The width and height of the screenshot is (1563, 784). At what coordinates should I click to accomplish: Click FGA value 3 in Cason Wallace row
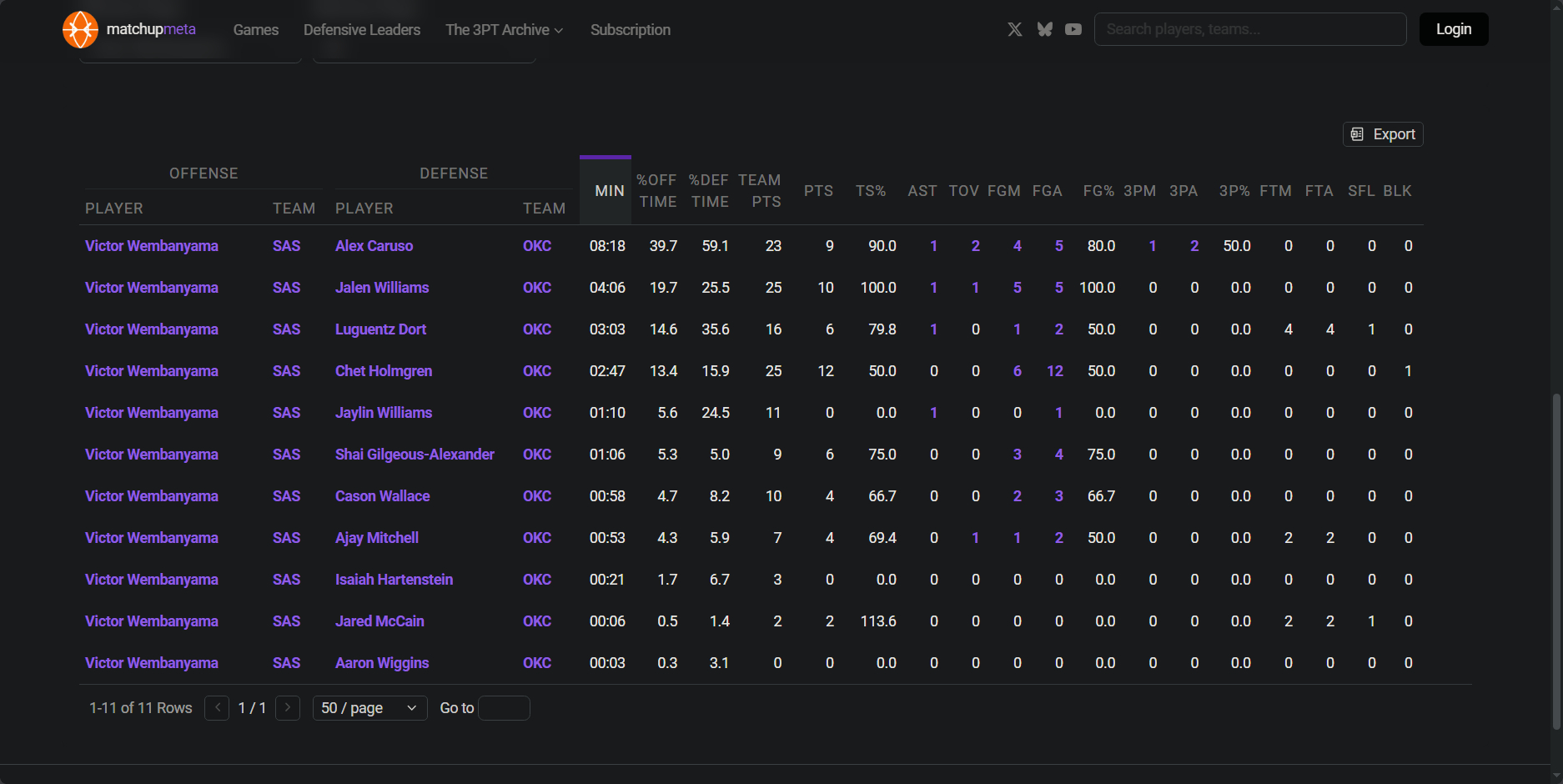pos(1059,496)
